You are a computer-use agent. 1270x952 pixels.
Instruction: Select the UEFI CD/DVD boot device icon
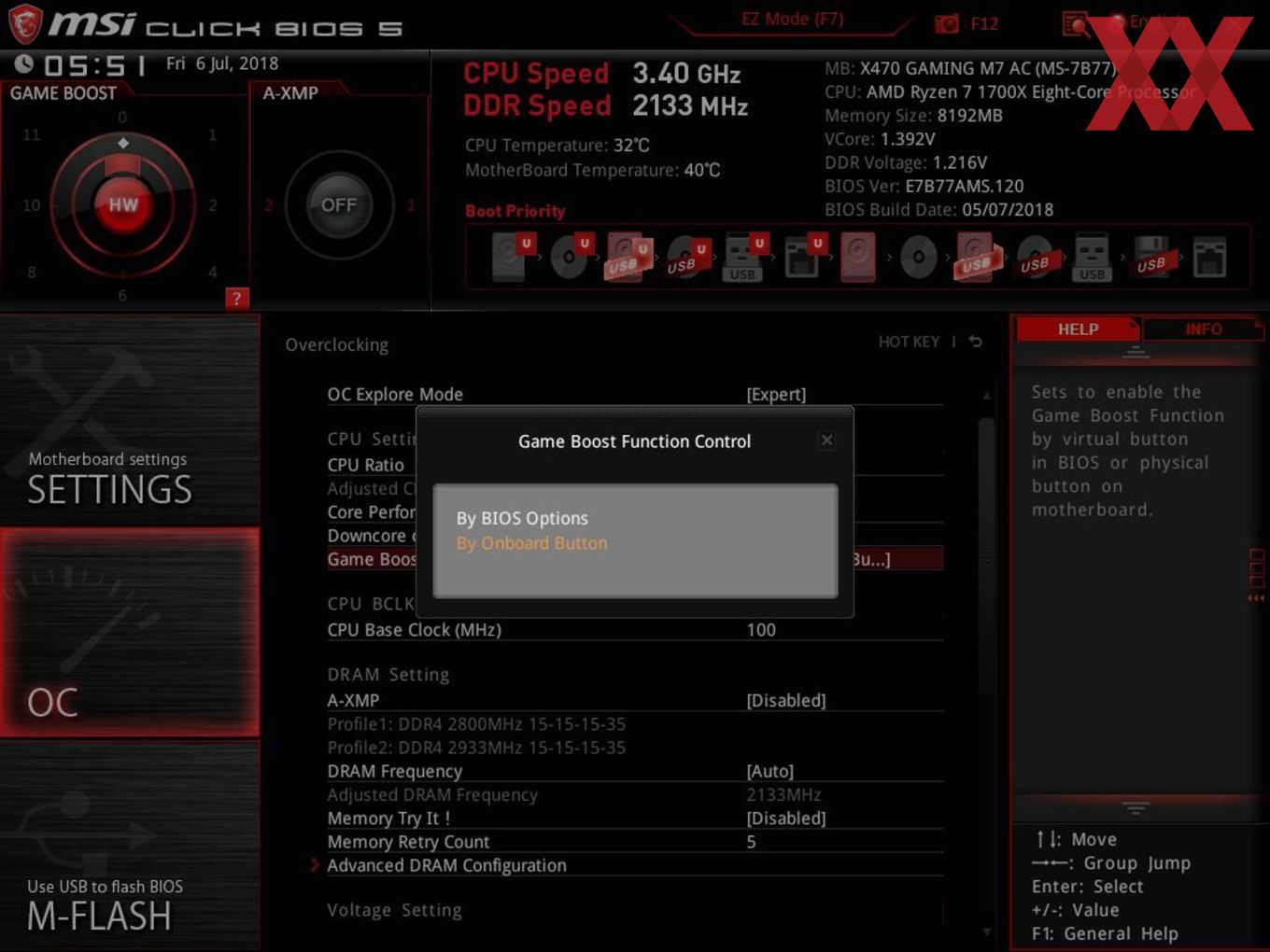pyautogui.click(x=571, y=257)
